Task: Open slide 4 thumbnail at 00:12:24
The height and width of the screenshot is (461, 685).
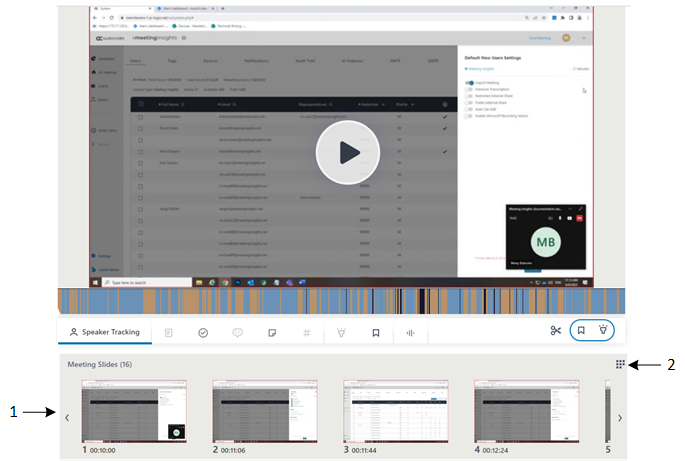Action: [516, 411]
